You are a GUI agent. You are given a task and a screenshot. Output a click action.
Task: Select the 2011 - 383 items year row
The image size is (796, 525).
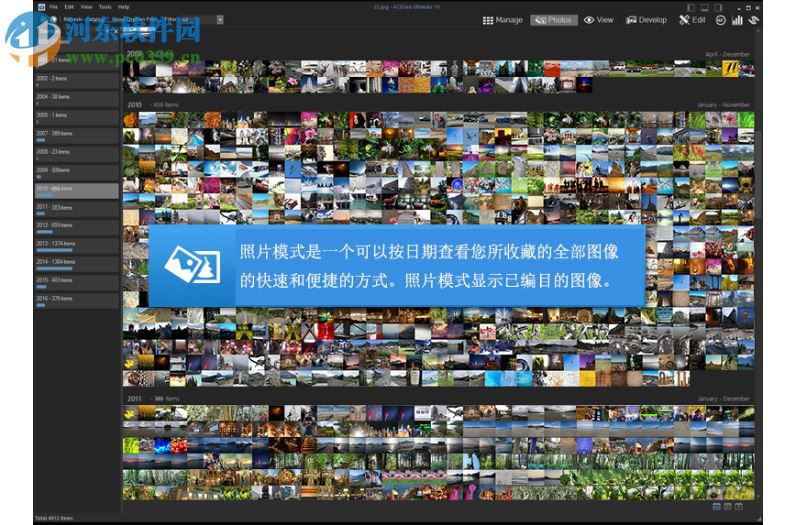(x=77, y=209)
